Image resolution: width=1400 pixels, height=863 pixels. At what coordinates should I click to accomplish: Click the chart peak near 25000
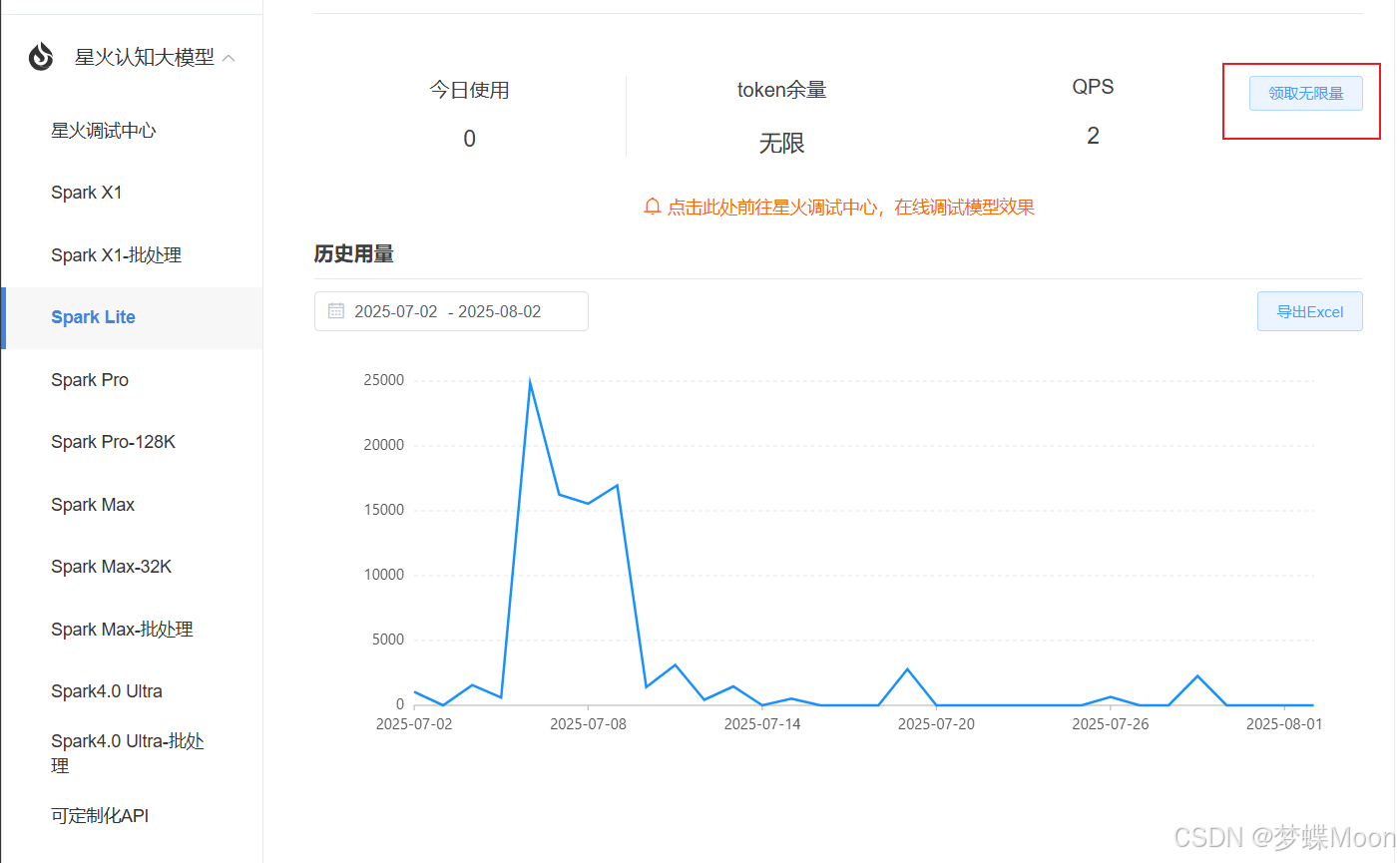click(x=530, y=381)
